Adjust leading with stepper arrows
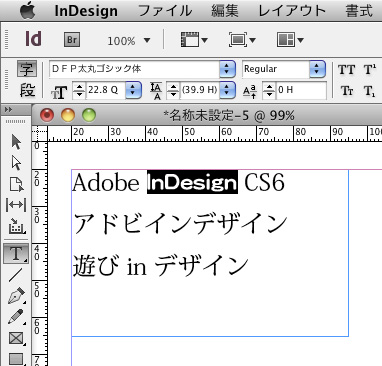 173,90
